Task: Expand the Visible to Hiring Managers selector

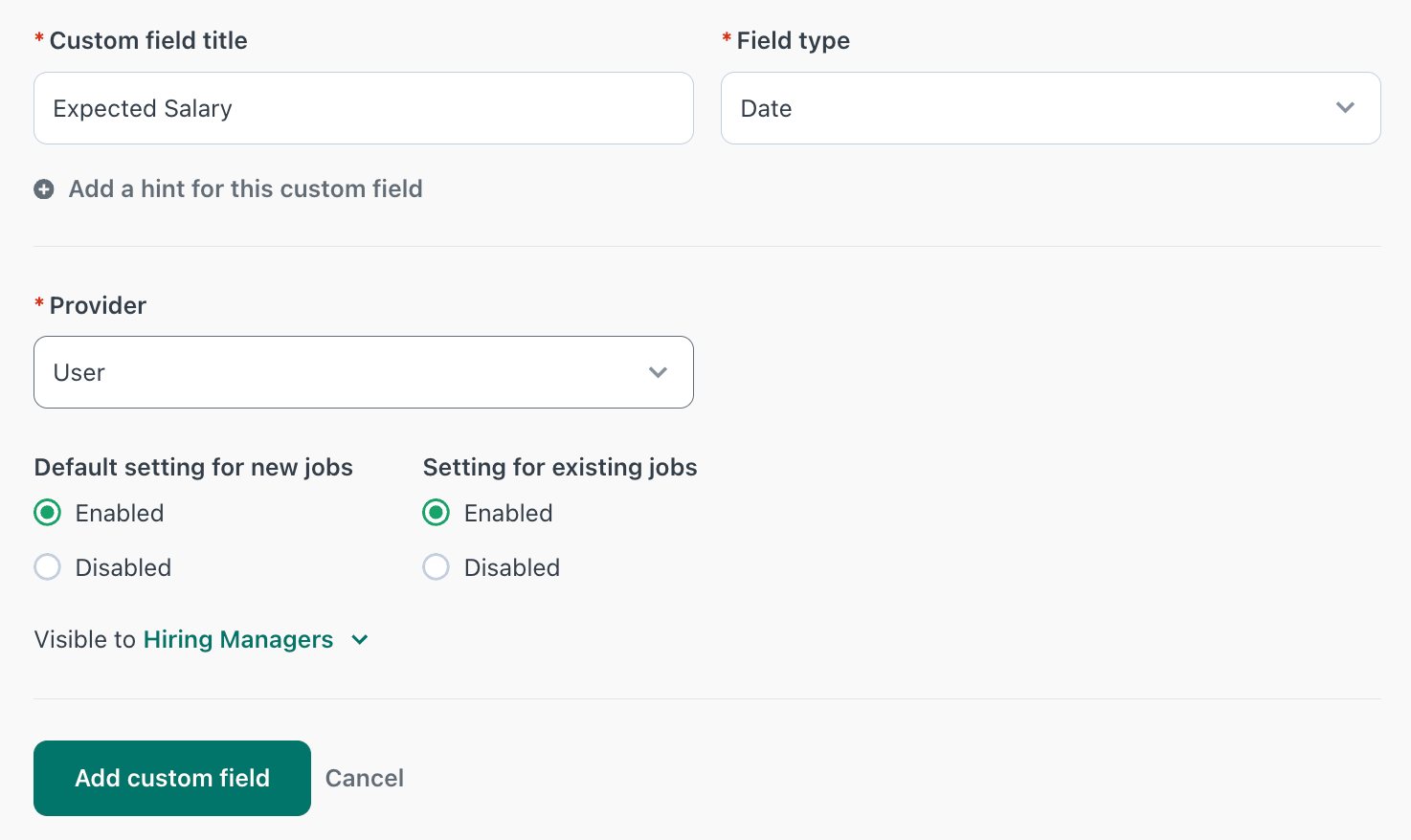Action: click(x=238, y=640)
